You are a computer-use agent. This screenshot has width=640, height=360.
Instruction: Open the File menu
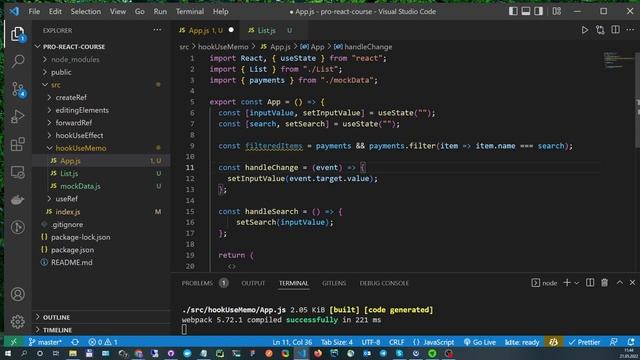(x=34, y=11)
